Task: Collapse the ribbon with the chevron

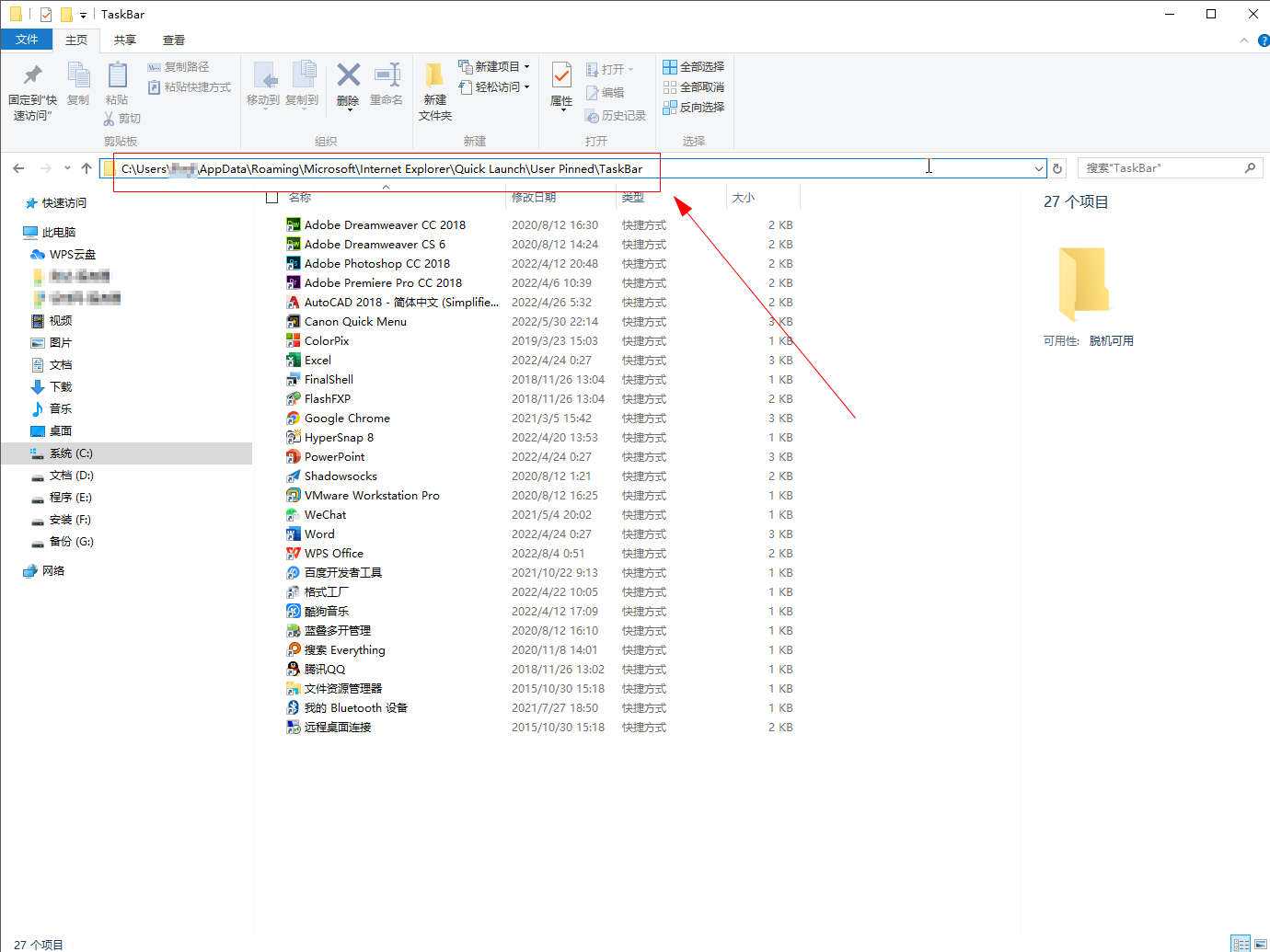Action: pyautogui.click(x=1244, y=40)
